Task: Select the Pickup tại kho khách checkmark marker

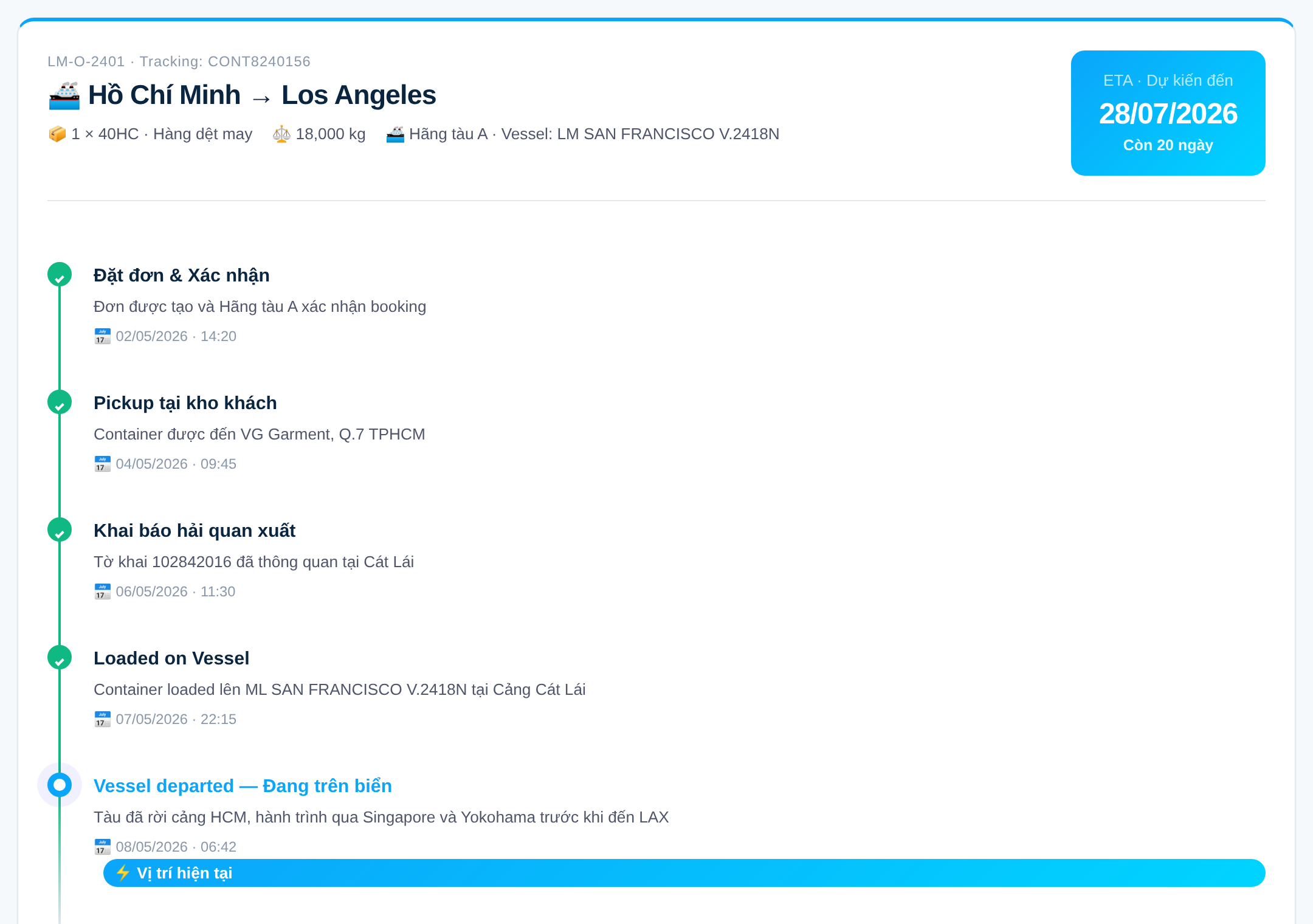Action: coord(60,402)
